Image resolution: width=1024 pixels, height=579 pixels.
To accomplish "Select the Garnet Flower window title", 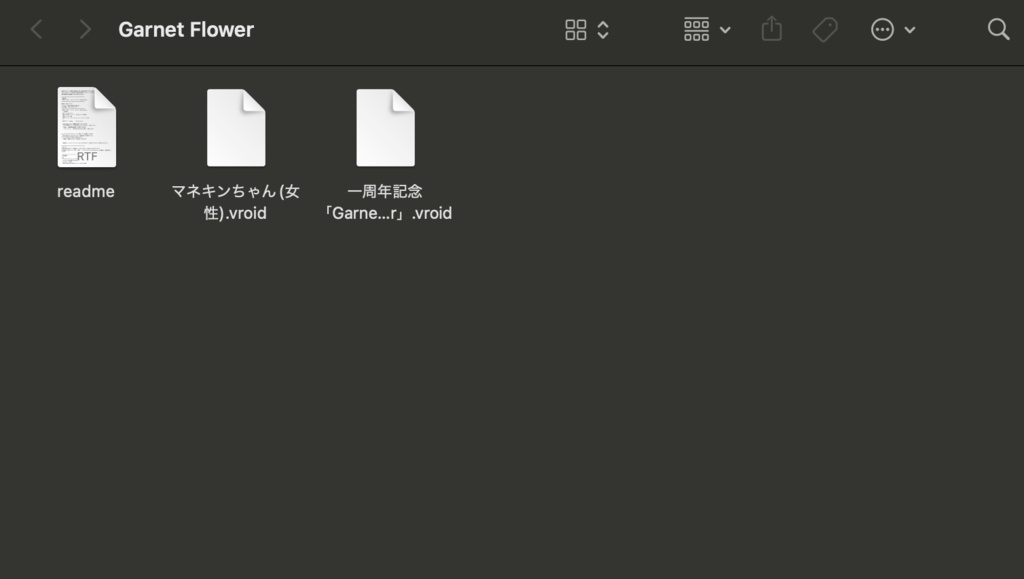I will coord(186,29).
